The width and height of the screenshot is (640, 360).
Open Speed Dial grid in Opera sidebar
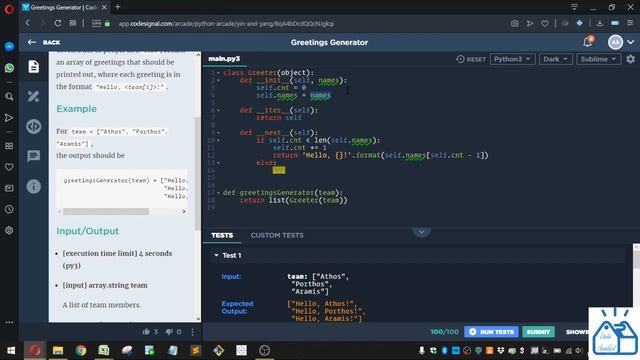click(x=9, y=146)
